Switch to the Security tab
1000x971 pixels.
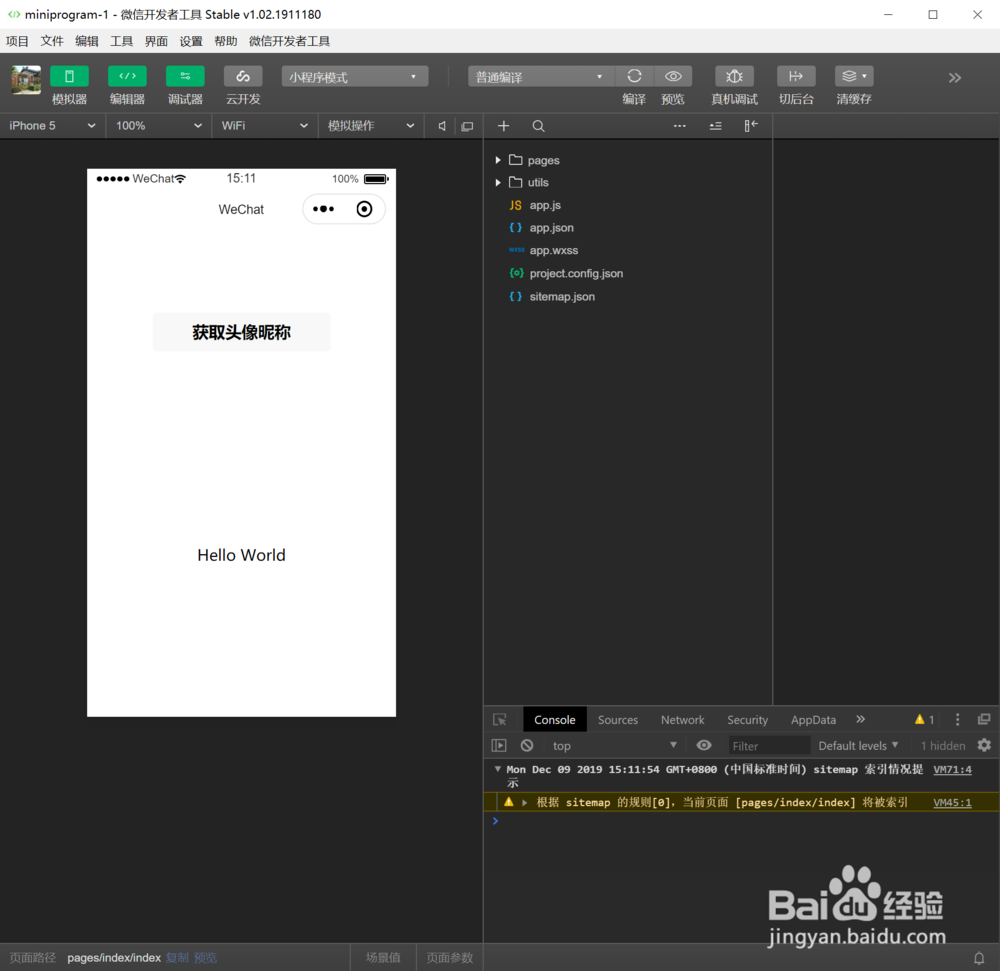tap(747, 720)
